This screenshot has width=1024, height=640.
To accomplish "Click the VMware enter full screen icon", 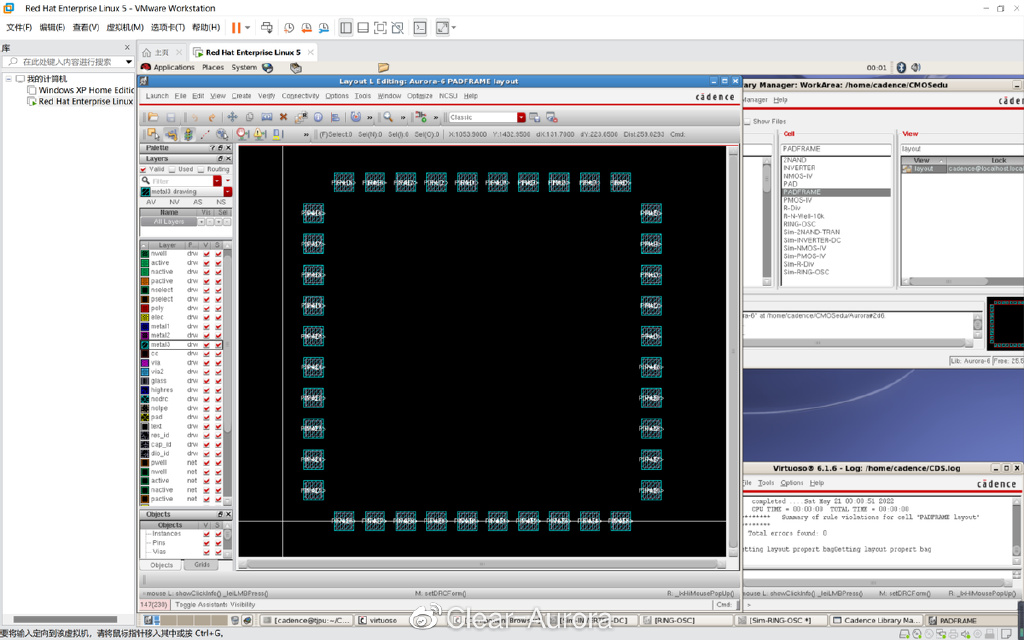I will click(x=380, y=27).
